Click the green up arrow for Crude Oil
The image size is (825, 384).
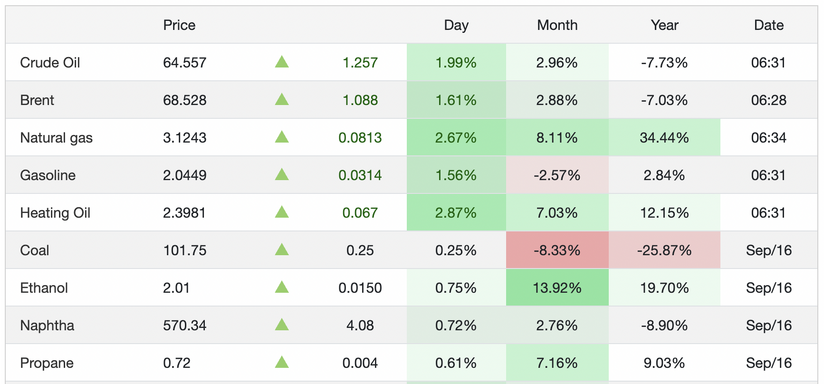point(281,63)
